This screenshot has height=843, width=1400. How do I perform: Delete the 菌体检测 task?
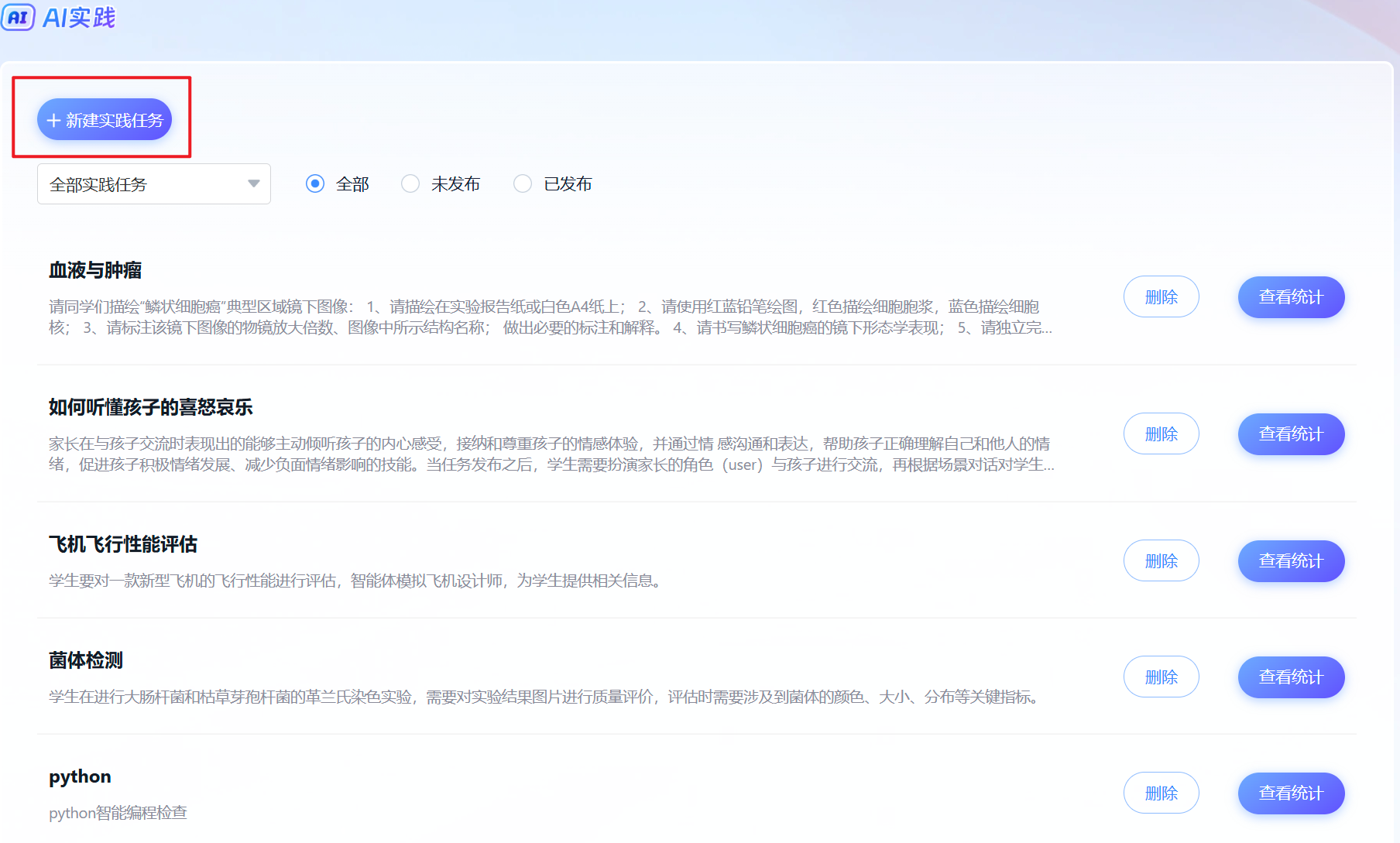(x=1161, y=677)
